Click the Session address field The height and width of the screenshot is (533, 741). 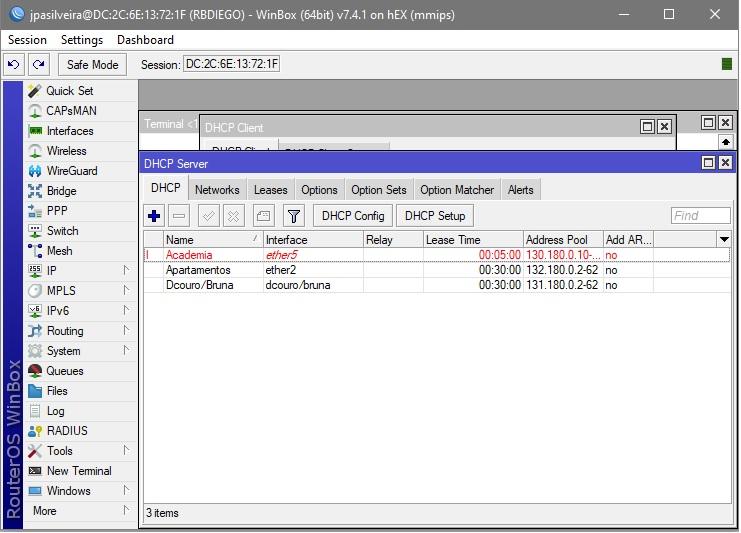click(232, 64)
